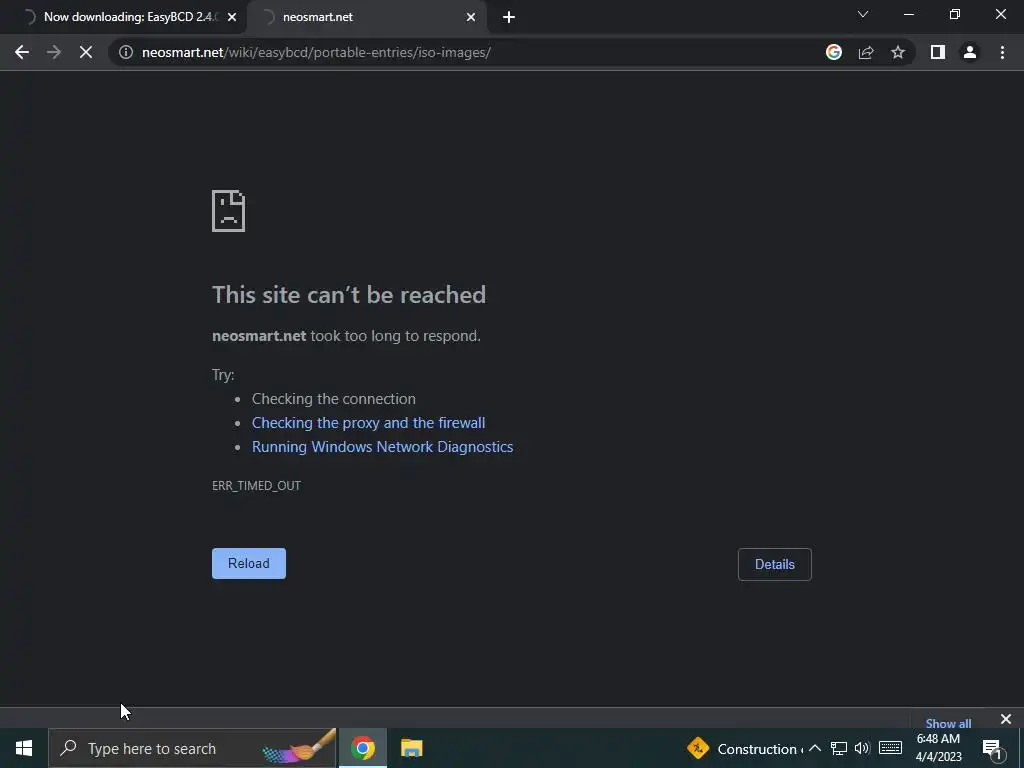Open the volume control
The width and height of the screenshot is (1024, 768).
(863, 748)
